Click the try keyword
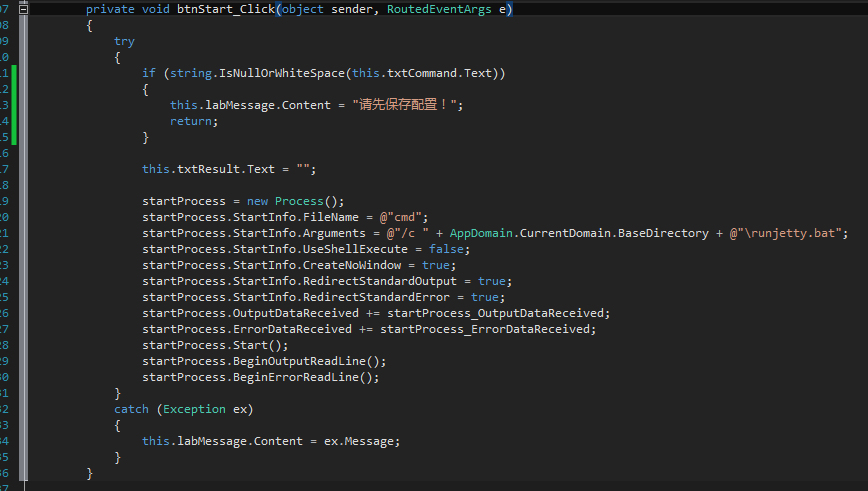Screen dimensions: 868x491 click(x=124, y=42)
